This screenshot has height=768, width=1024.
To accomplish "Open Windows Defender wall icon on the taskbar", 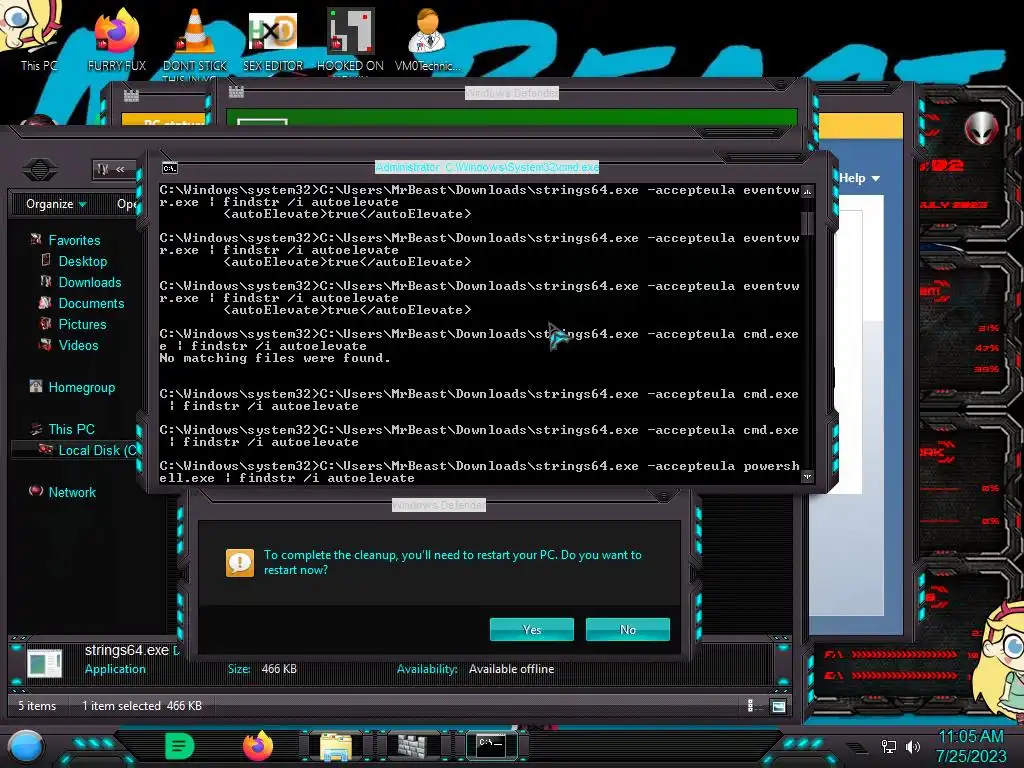I will click(x=413, y=746).
